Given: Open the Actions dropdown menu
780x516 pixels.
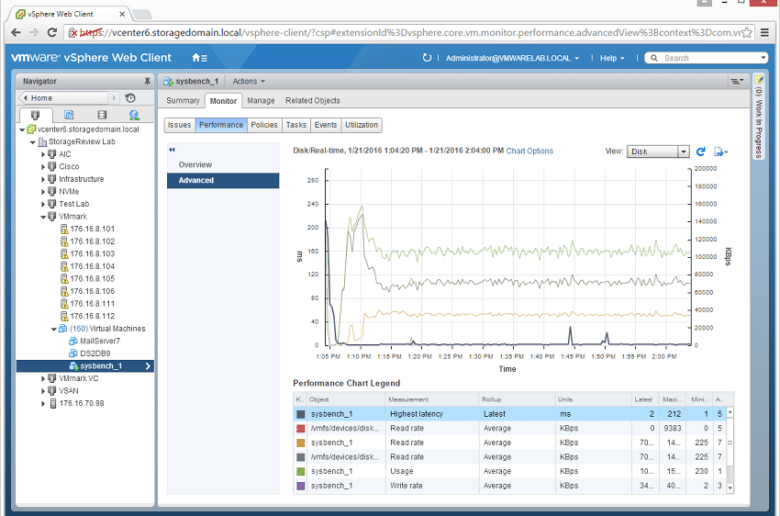Looking at the screenshot, I should tap(249, 81).
